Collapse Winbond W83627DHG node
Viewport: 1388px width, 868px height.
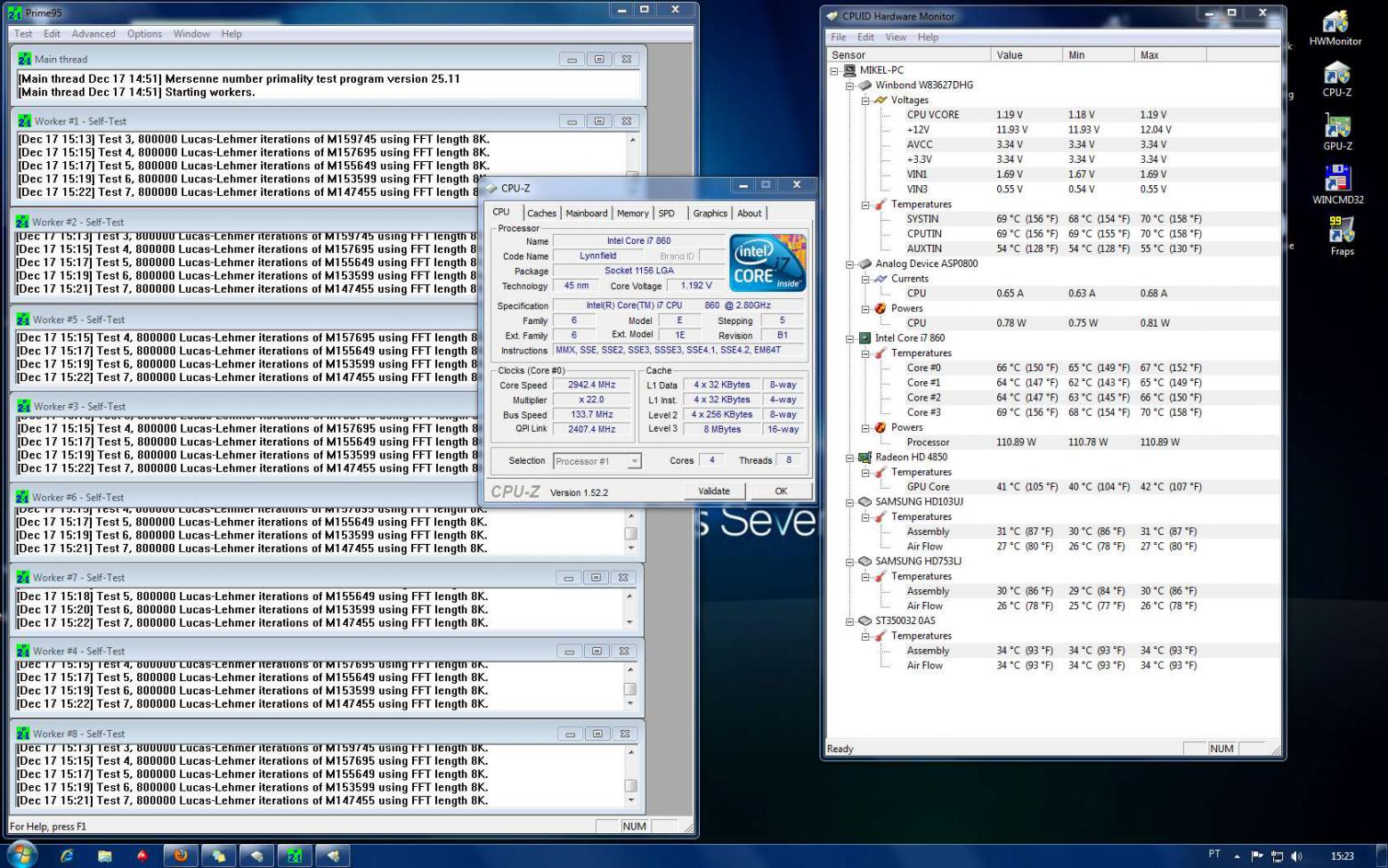849,85
